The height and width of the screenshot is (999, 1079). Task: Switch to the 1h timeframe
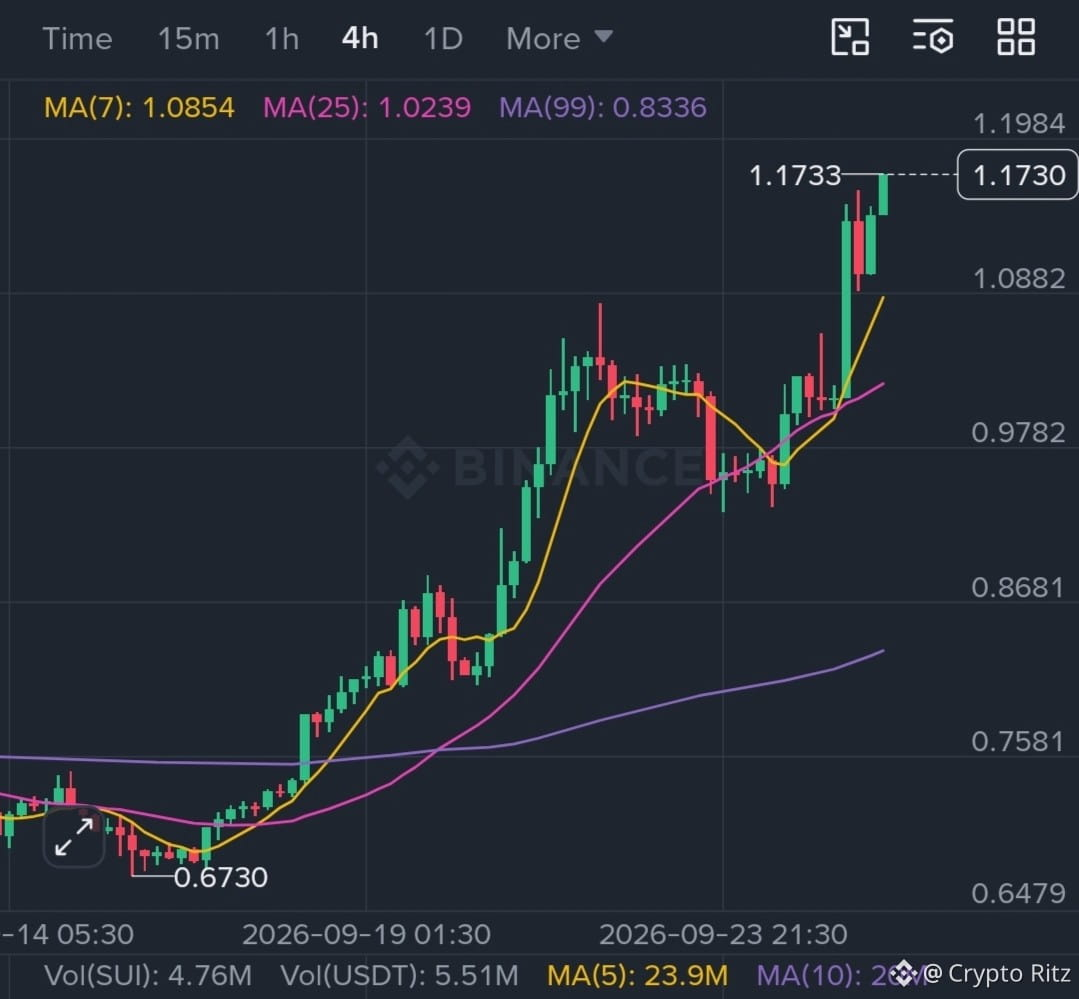tap(281, 39)
